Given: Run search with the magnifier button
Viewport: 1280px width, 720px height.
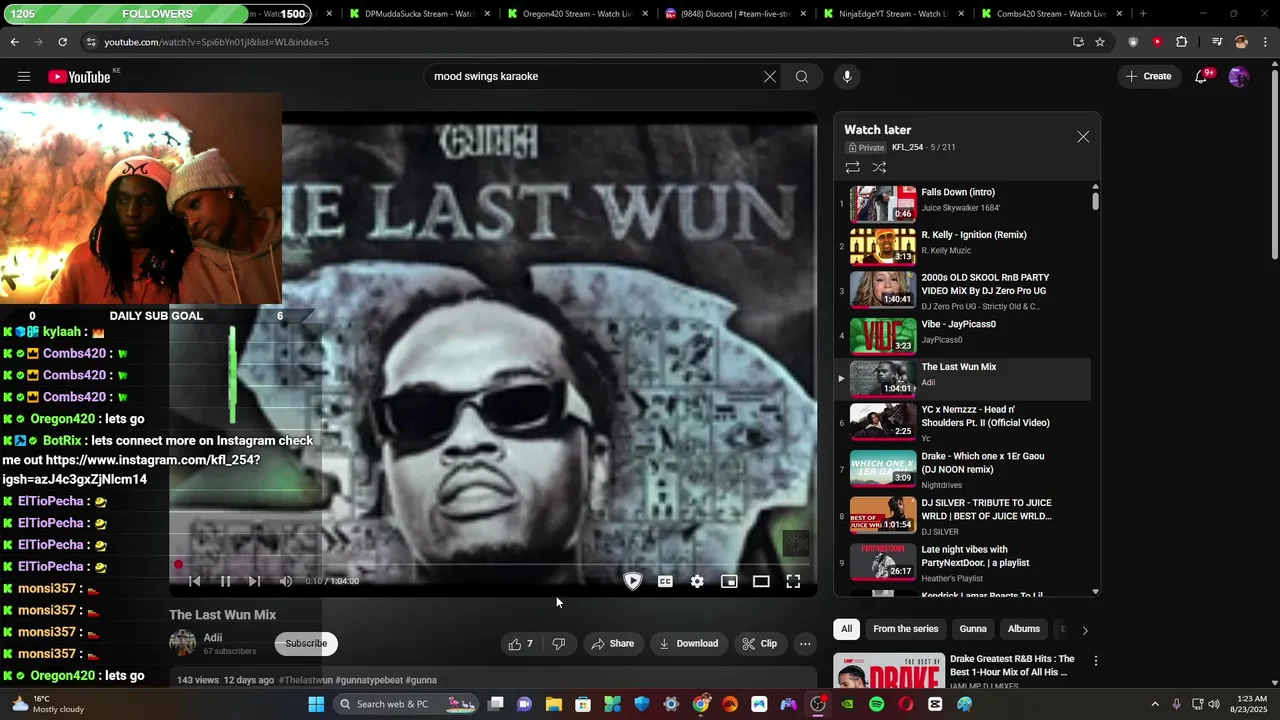Looking at the screenshot, I should click(802, 77).
